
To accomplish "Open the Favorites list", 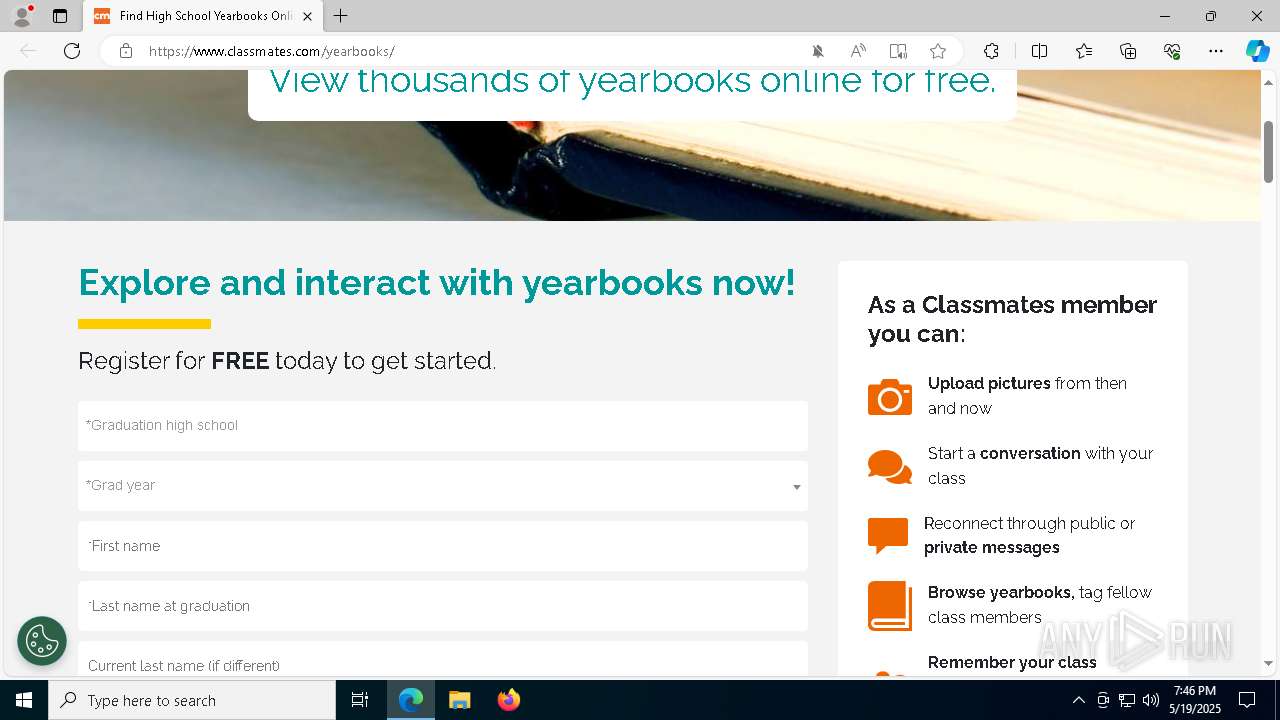I will (1084, 51).
